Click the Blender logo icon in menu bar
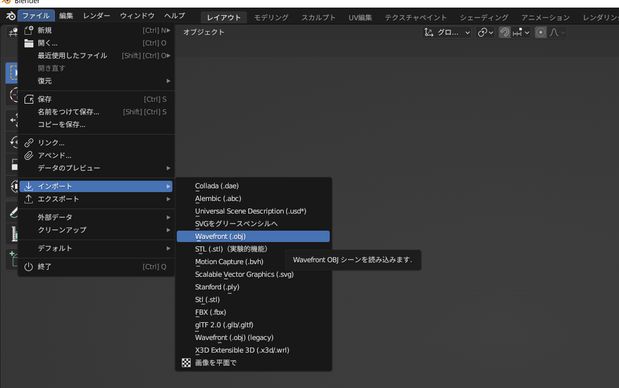 tap(10, 16)
